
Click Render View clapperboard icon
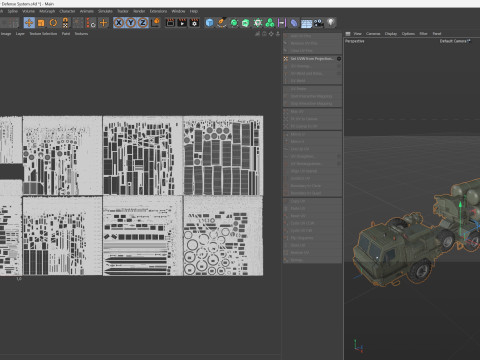(x=170, y=23)
